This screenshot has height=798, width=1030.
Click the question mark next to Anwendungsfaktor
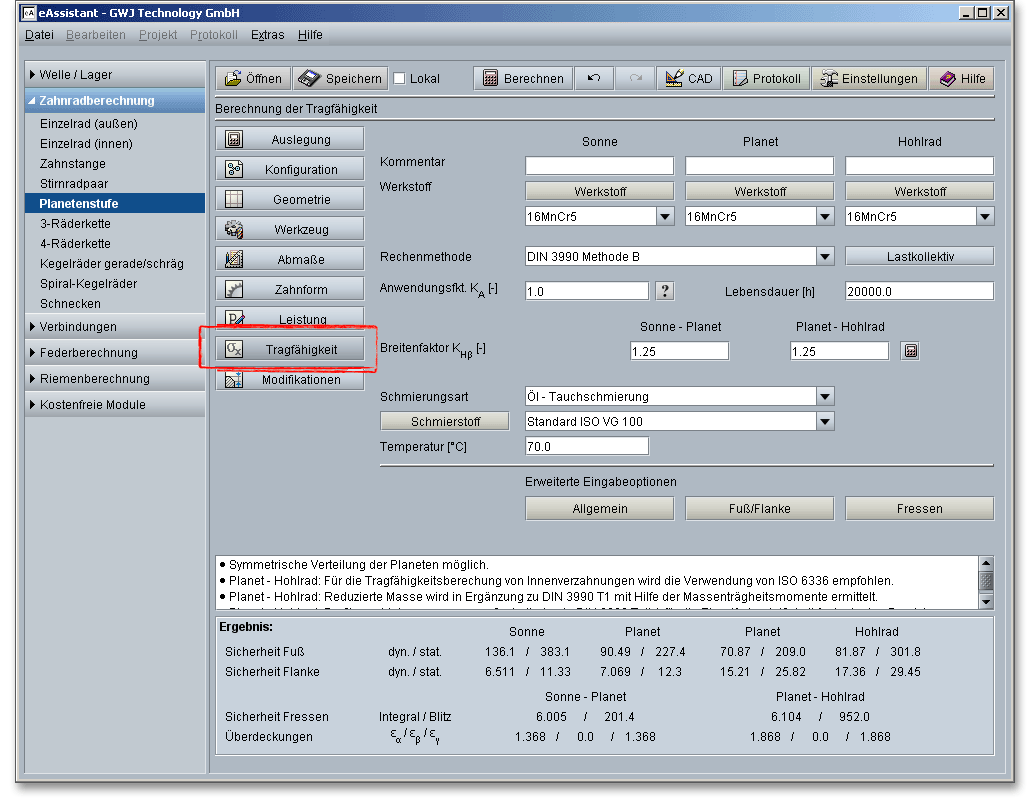(x=665, y=291)
